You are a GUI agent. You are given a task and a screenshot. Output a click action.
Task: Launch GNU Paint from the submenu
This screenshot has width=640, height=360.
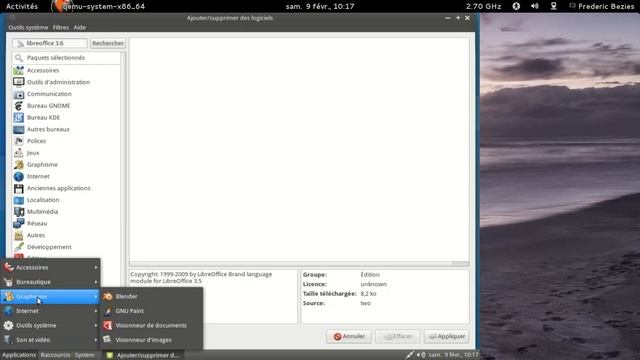click(x=152, y=311)
